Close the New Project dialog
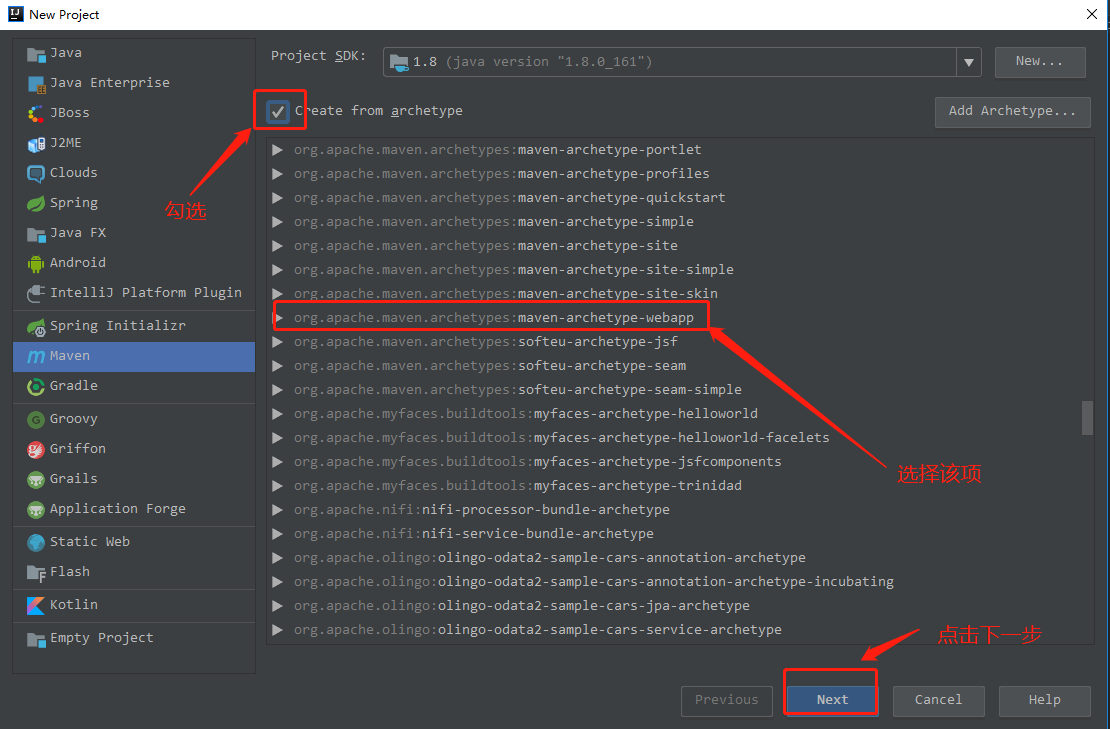The width and height of the screenshot is (1110, 729). click(x=1092, y=14)
